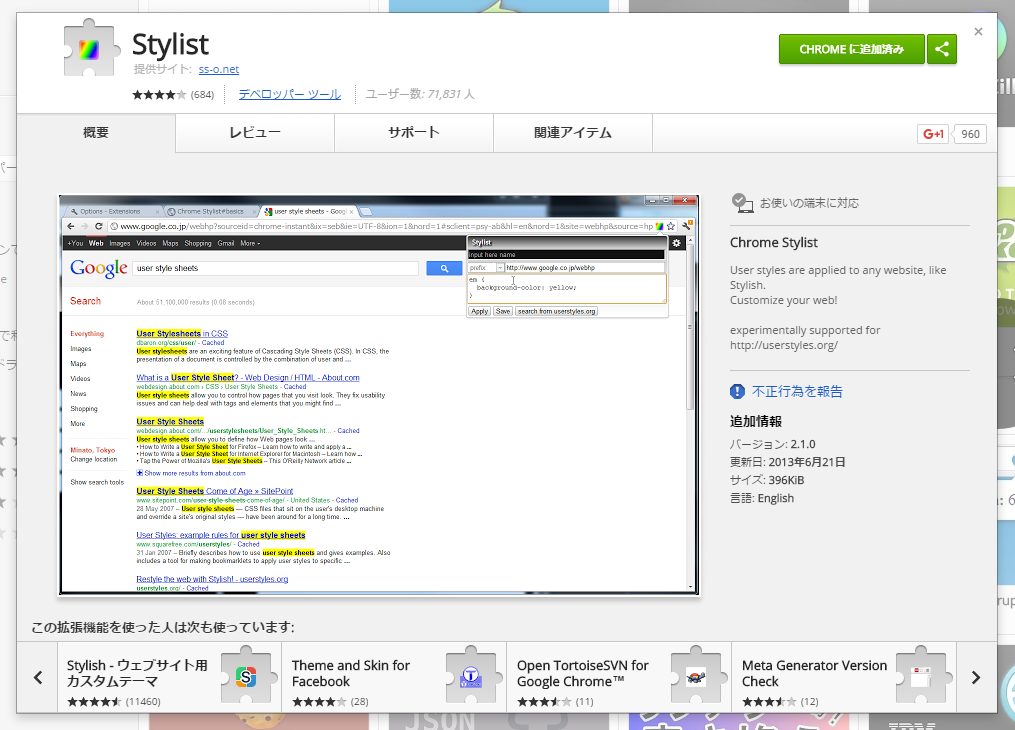The height and width of the screenshot is (730, 1015).
Task: Click the "CHROME に追加済み" button
Action: click(x=851, y=49)
